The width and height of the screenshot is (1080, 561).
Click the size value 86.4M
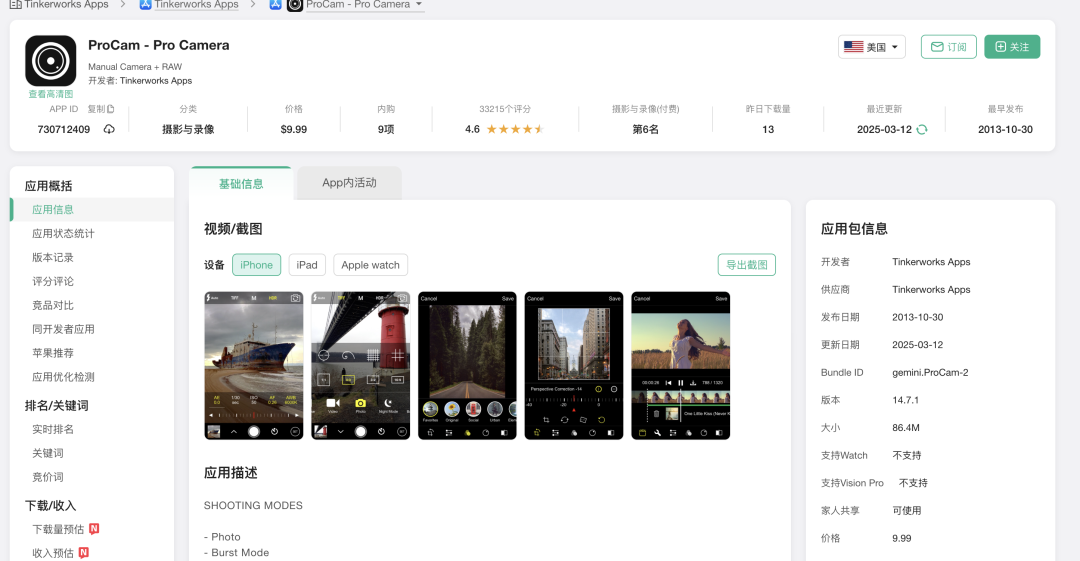(906, 427)
